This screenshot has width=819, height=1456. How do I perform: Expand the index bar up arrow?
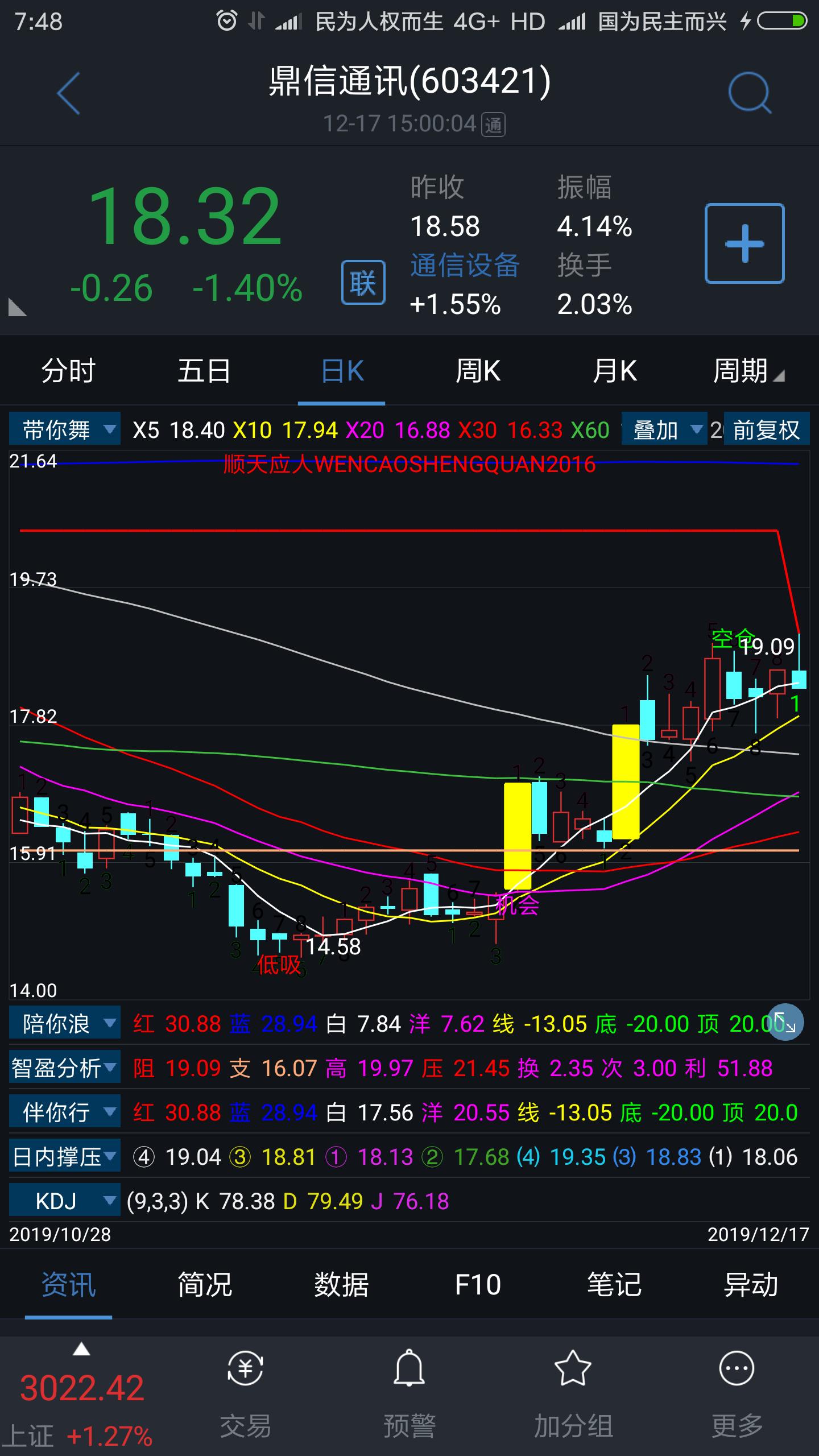point(82,1349)
